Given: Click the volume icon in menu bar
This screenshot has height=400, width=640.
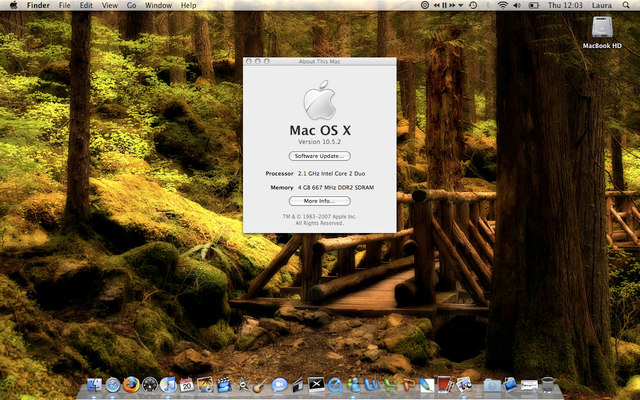Looking at the screenshot, I should pyautogui.click(x=518, y=6).
